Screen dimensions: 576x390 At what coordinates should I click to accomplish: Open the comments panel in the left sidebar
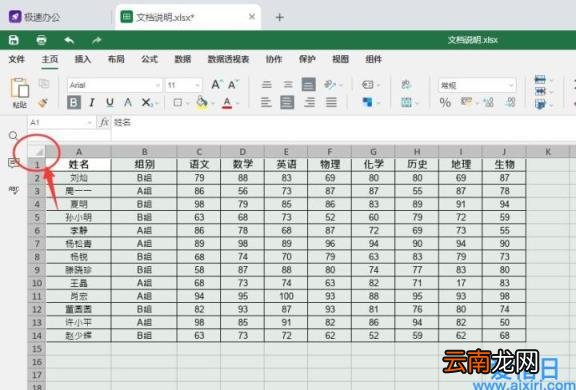point(13,162)
